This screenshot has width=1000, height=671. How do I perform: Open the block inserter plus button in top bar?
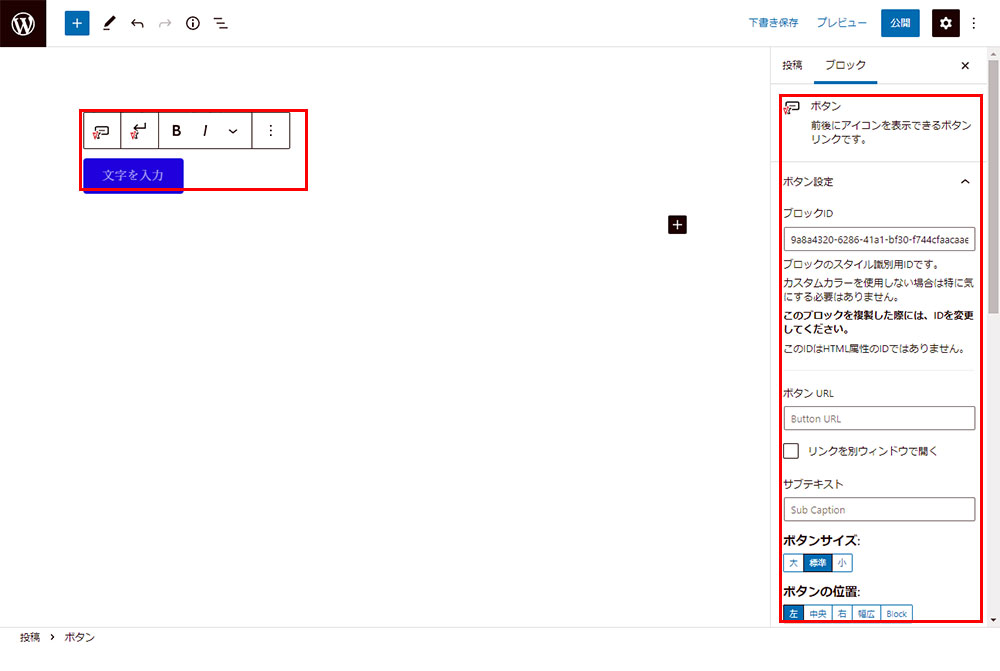point(77,23)
